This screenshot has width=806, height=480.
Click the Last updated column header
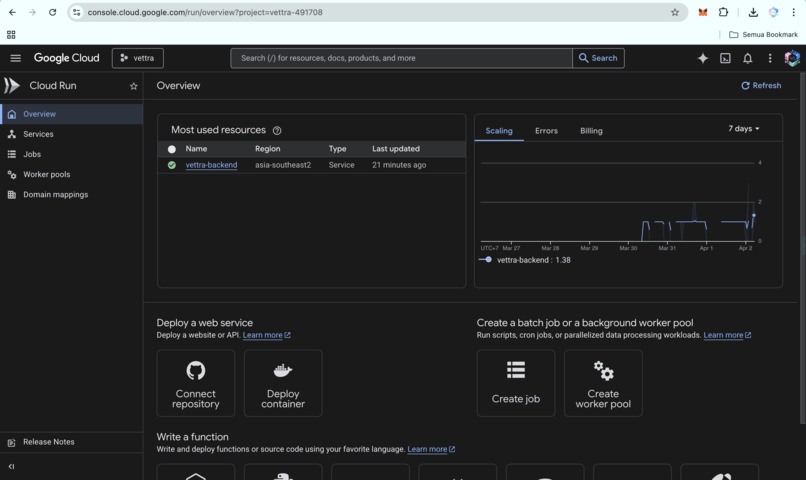point(396,149)
